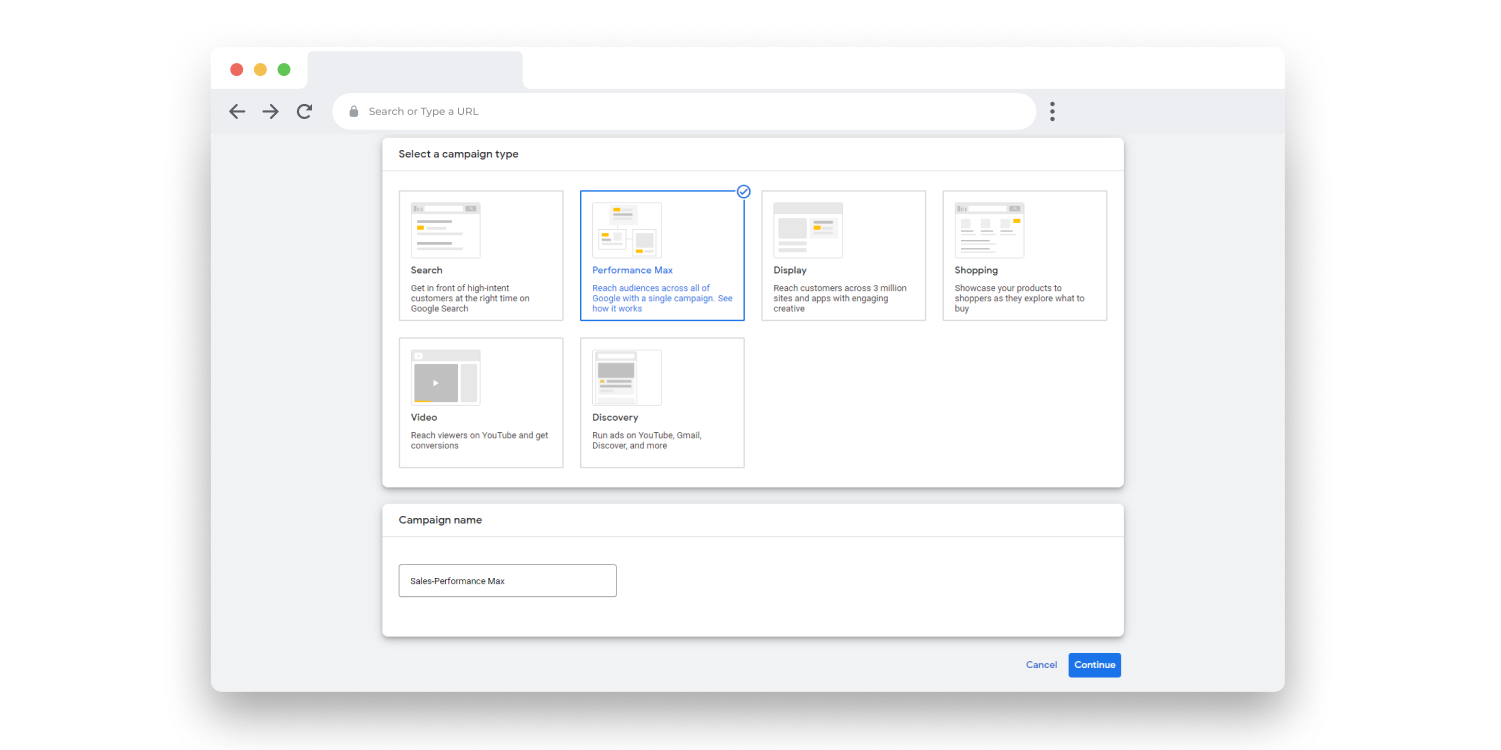Click the Performance Max campaign illustration

(627, 230)
